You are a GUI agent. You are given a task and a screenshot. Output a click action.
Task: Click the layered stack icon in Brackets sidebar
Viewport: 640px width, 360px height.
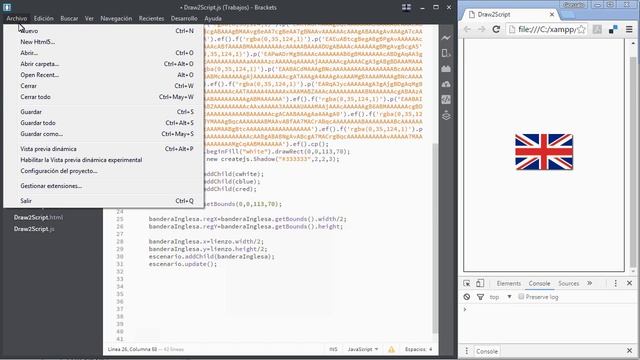[446, 116]
